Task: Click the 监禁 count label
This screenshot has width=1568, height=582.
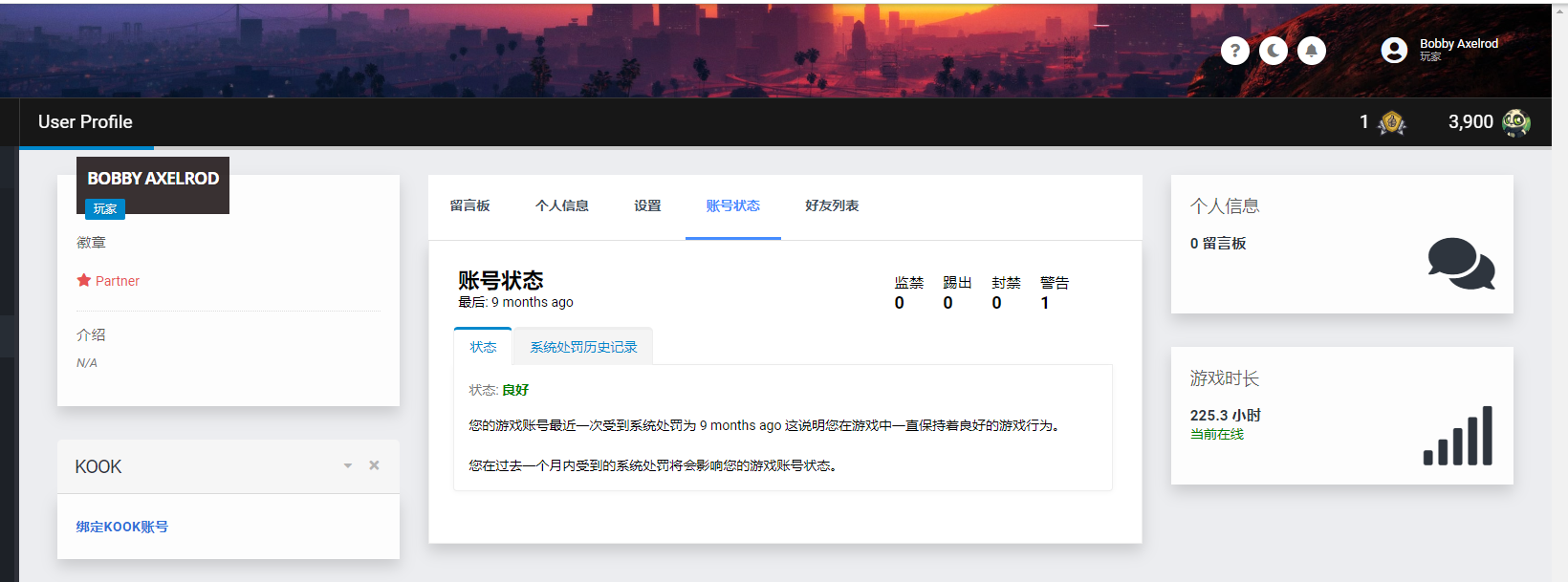Action: click(x=909, y=283)
